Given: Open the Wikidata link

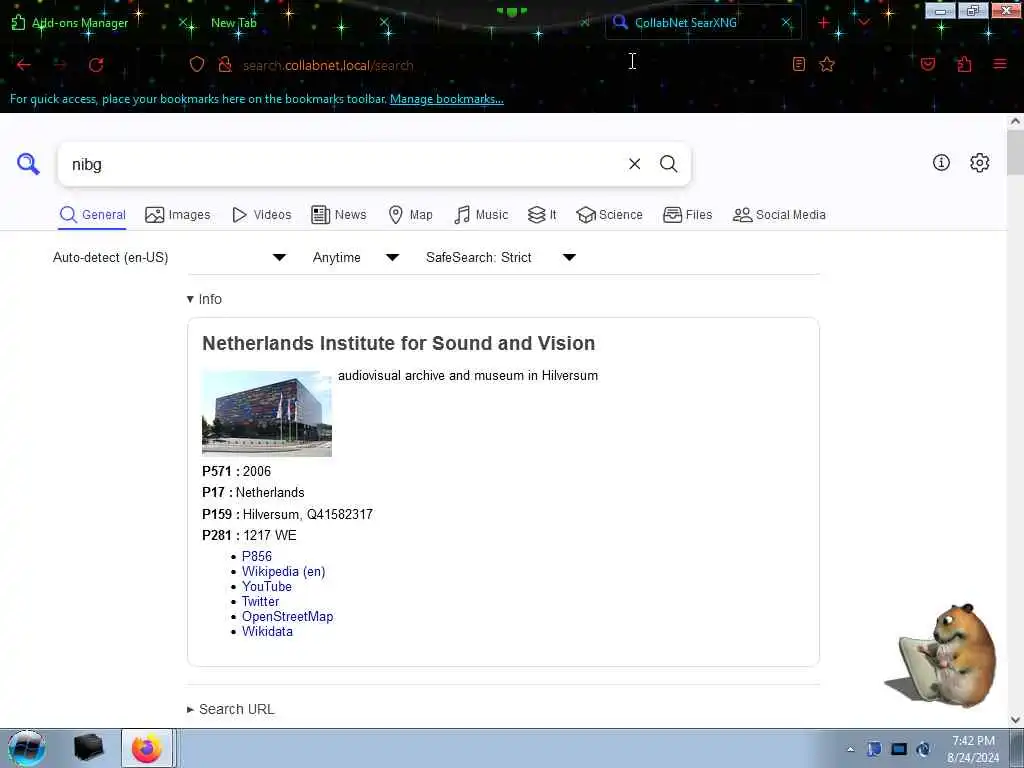Looking at the screenshot, I should pyautogui.click(x=267, y=632).
